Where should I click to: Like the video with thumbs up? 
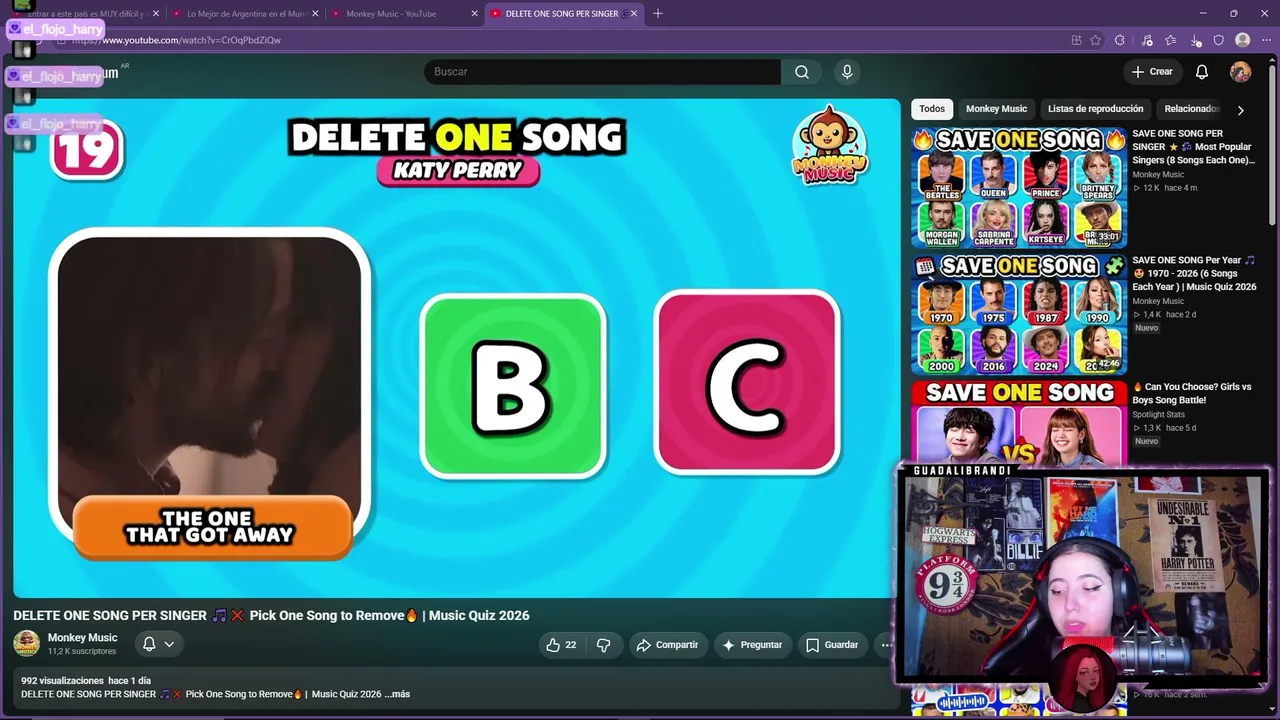coord(561,645)
